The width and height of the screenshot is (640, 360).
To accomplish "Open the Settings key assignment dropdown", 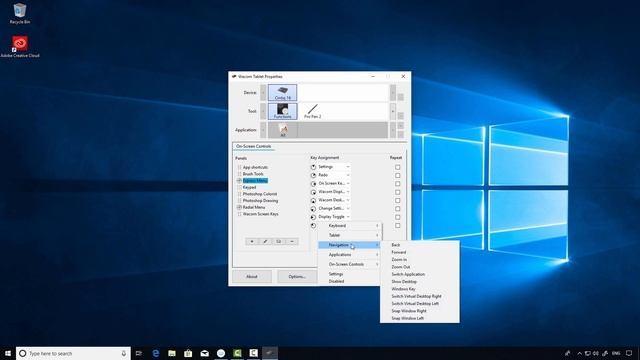I will click(333, 167).
